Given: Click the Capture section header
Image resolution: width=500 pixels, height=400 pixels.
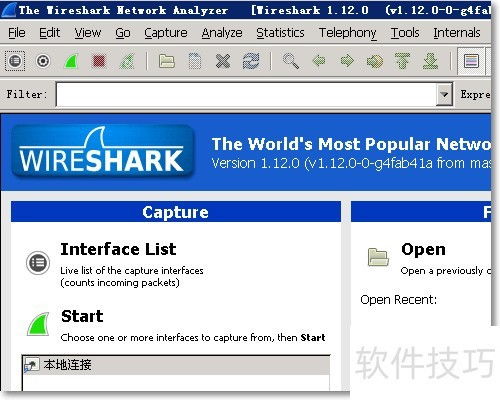Looking at the screenshot, I should click(176, 212).
